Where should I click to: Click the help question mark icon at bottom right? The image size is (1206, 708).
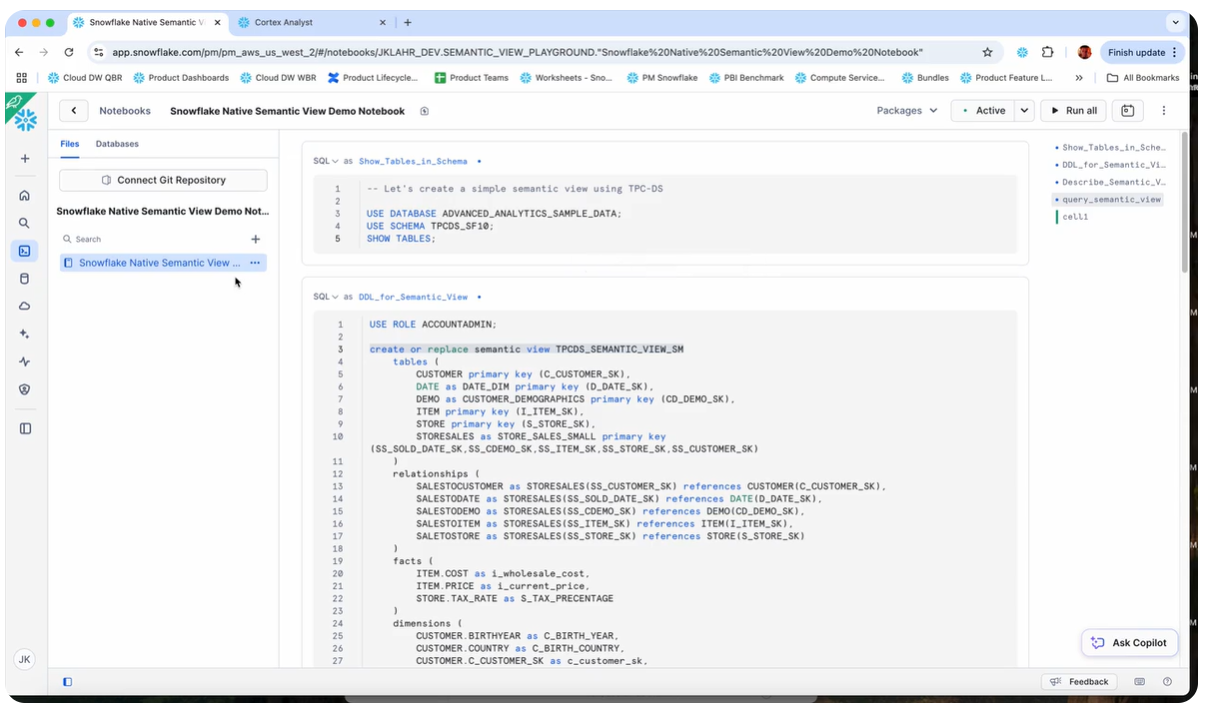point(1167,682)
